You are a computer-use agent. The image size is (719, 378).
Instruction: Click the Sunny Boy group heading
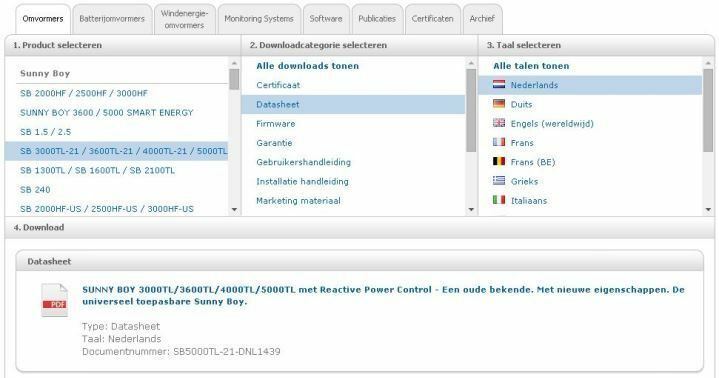(x=45, y=73)
